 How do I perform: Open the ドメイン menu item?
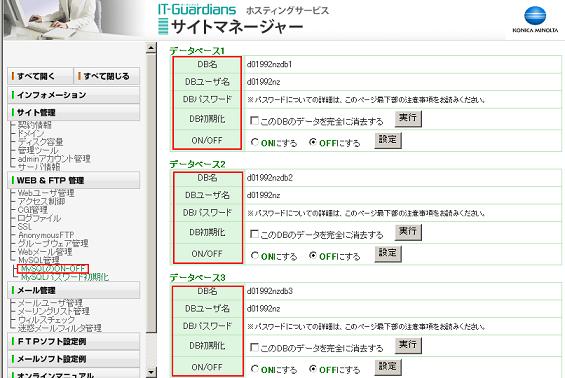31,133
